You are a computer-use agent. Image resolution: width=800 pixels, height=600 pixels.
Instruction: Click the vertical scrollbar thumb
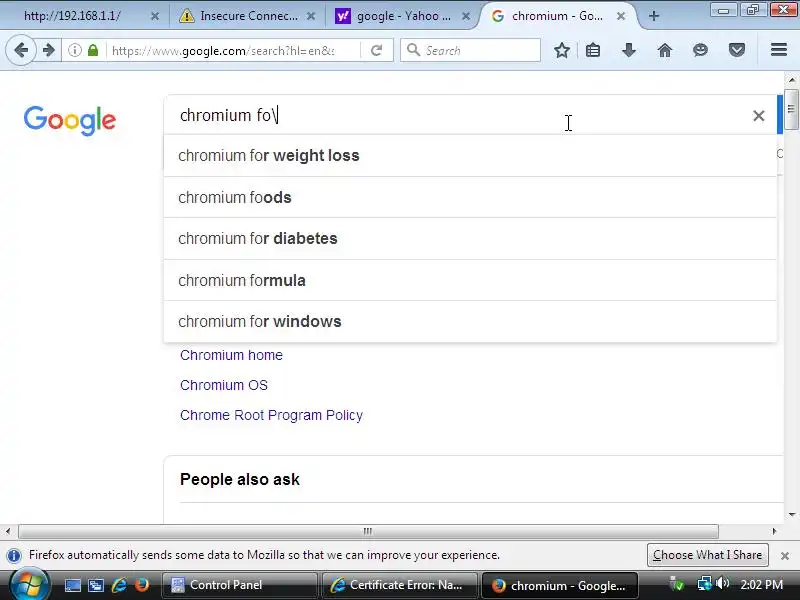point(791,109)
